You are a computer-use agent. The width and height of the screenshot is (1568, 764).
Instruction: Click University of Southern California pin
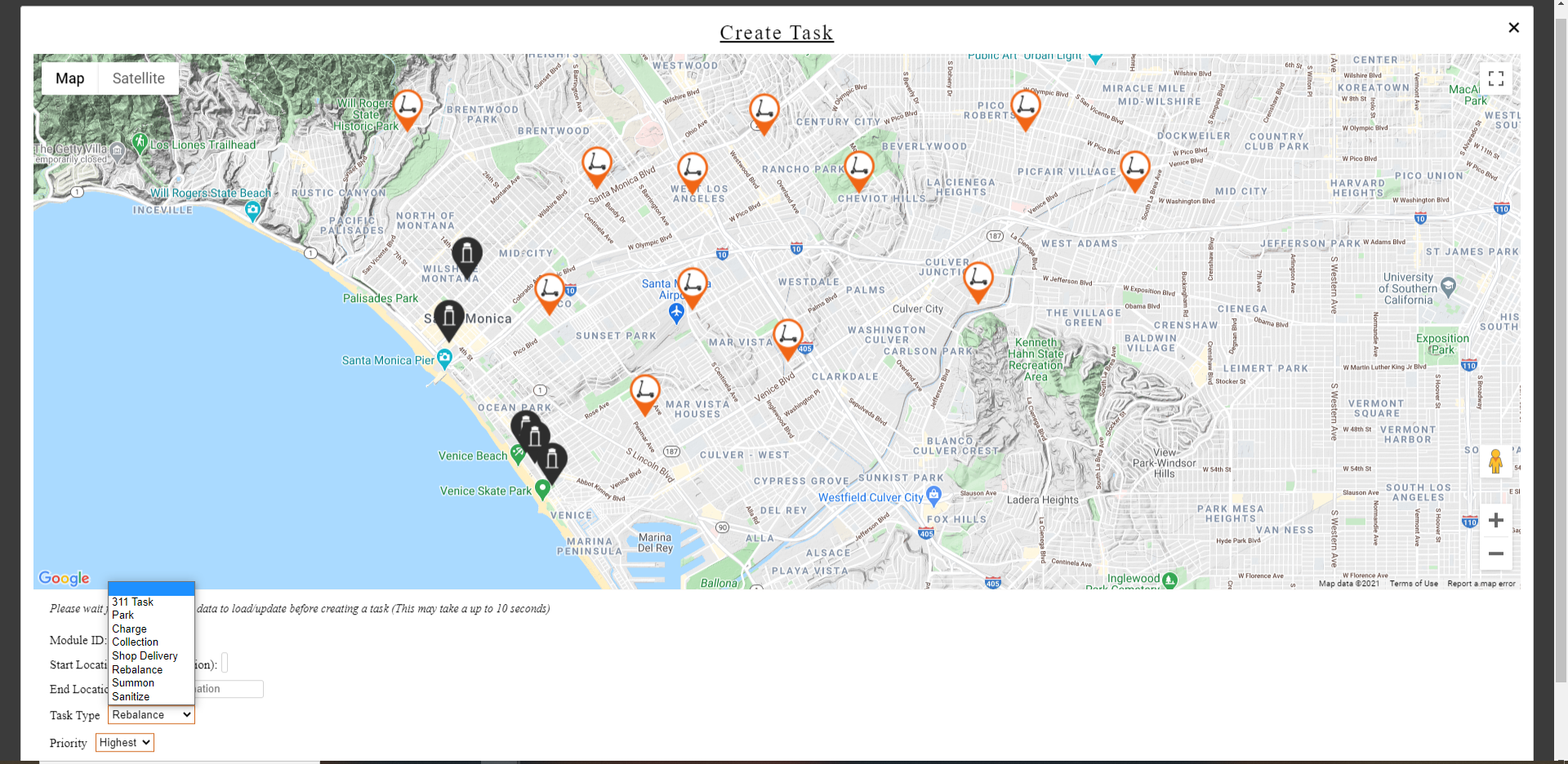click(1448, 286)
